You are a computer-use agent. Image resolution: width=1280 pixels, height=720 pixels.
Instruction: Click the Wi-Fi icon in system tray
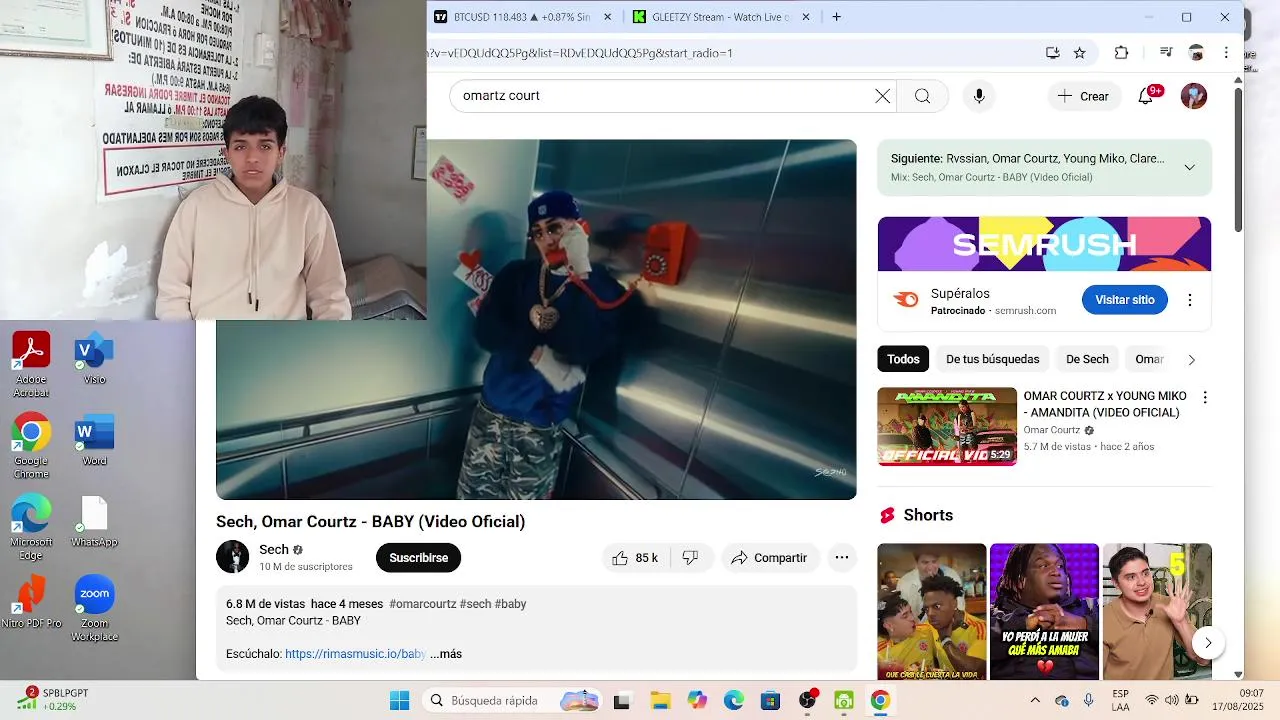tap(1152, 700)
